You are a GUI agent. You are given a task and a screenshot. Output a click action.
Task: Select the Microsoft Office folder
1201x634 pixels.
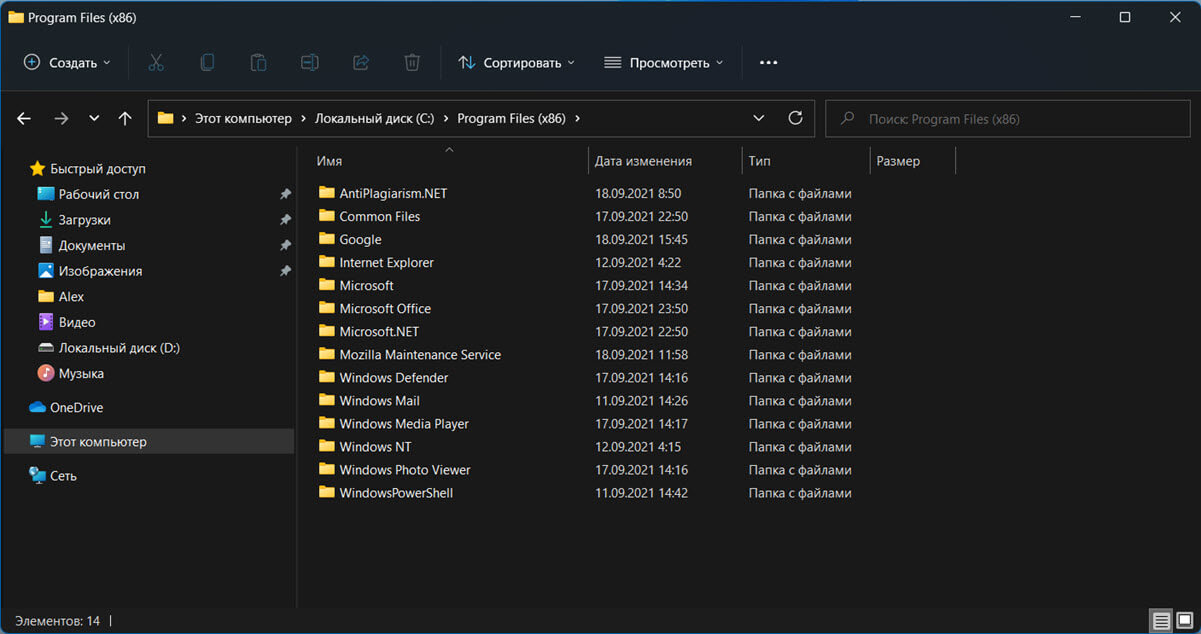[385, 308]
